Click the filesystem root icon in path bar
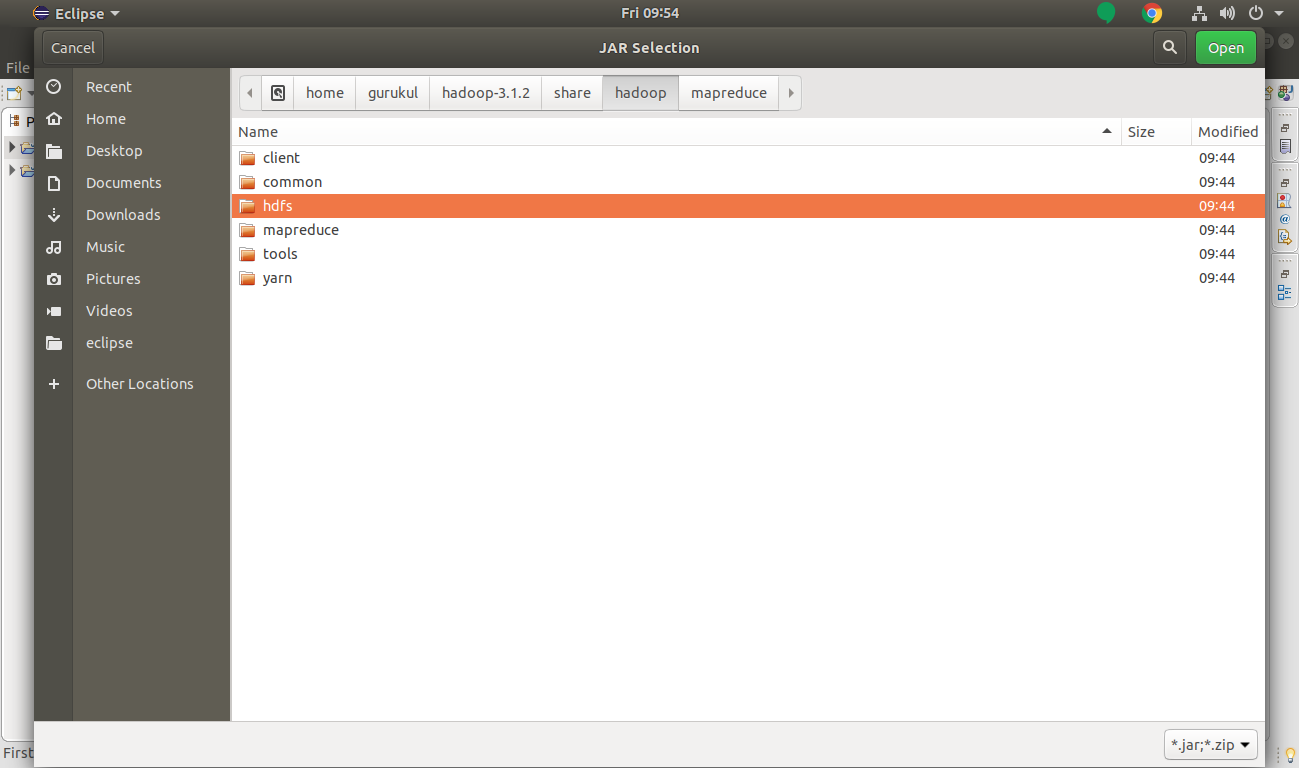Viewport: 1299px width, 768px height. (x=278, y=93)
